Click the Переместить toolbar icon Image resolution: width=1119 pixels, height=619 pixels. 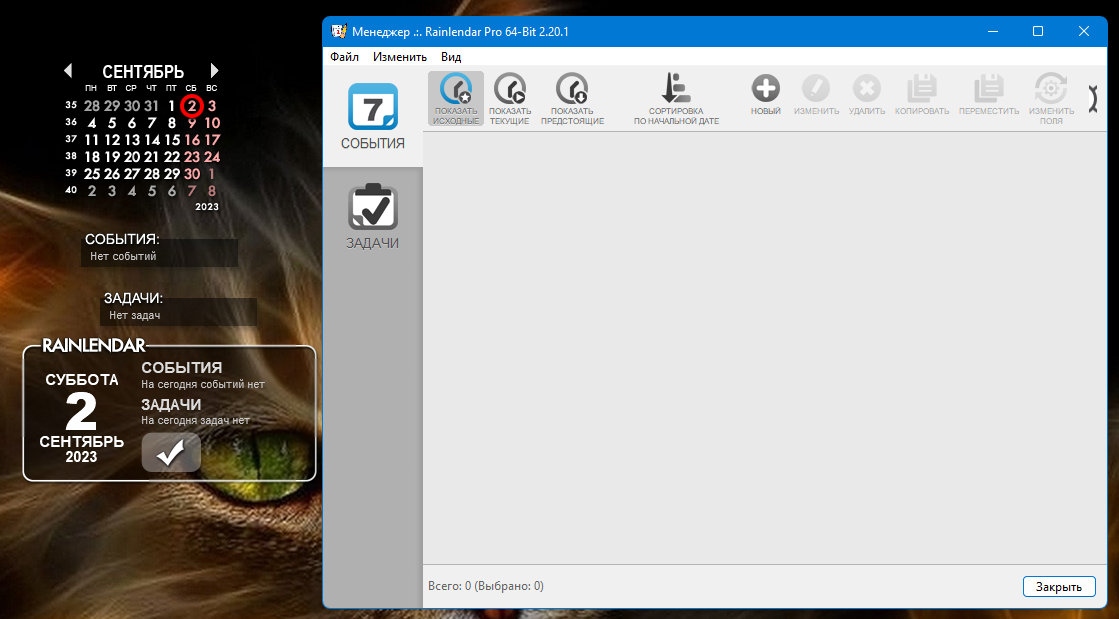[988, 94]
